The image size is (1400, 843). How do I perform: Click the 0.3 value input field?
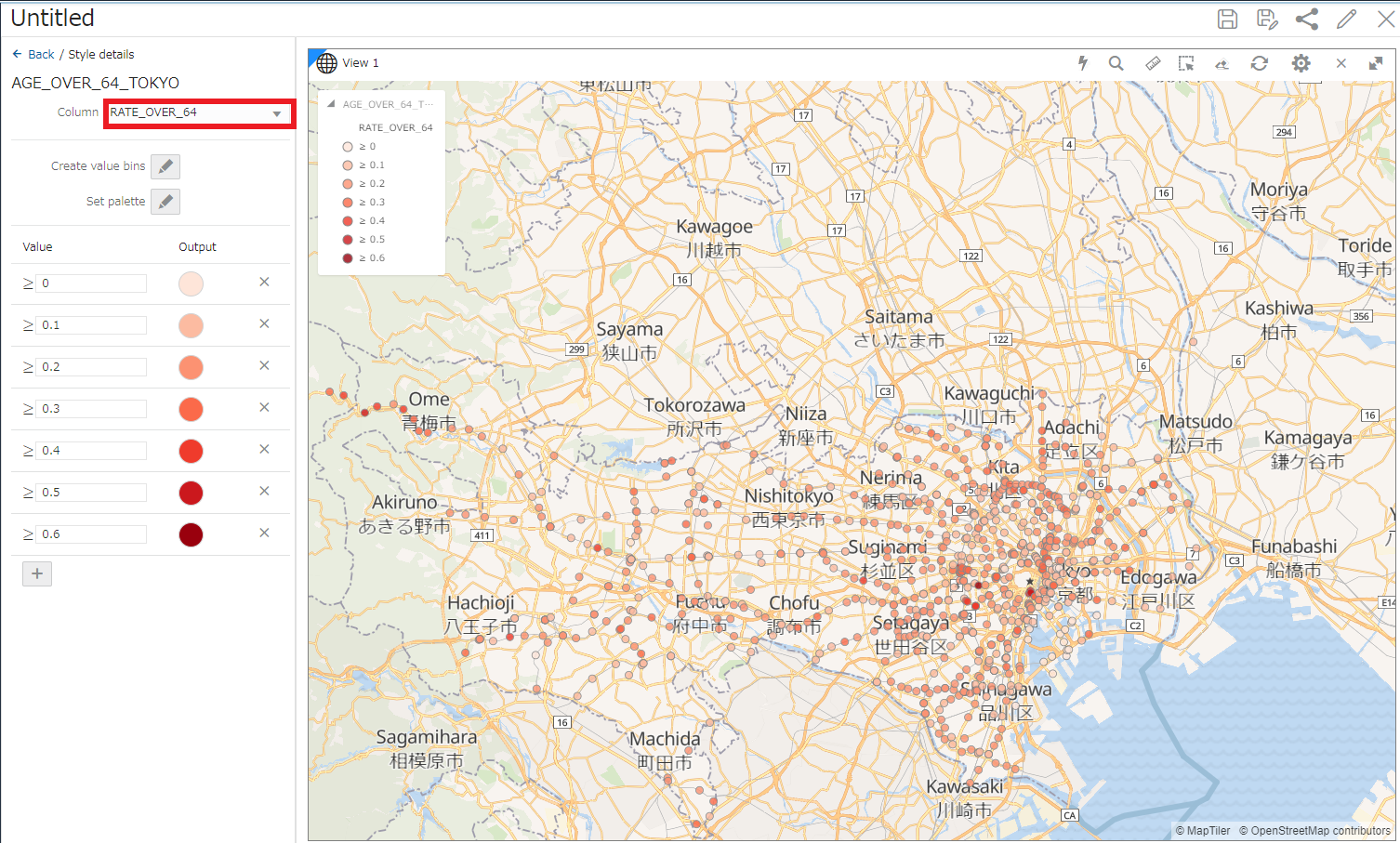click(x=91, y=409)
